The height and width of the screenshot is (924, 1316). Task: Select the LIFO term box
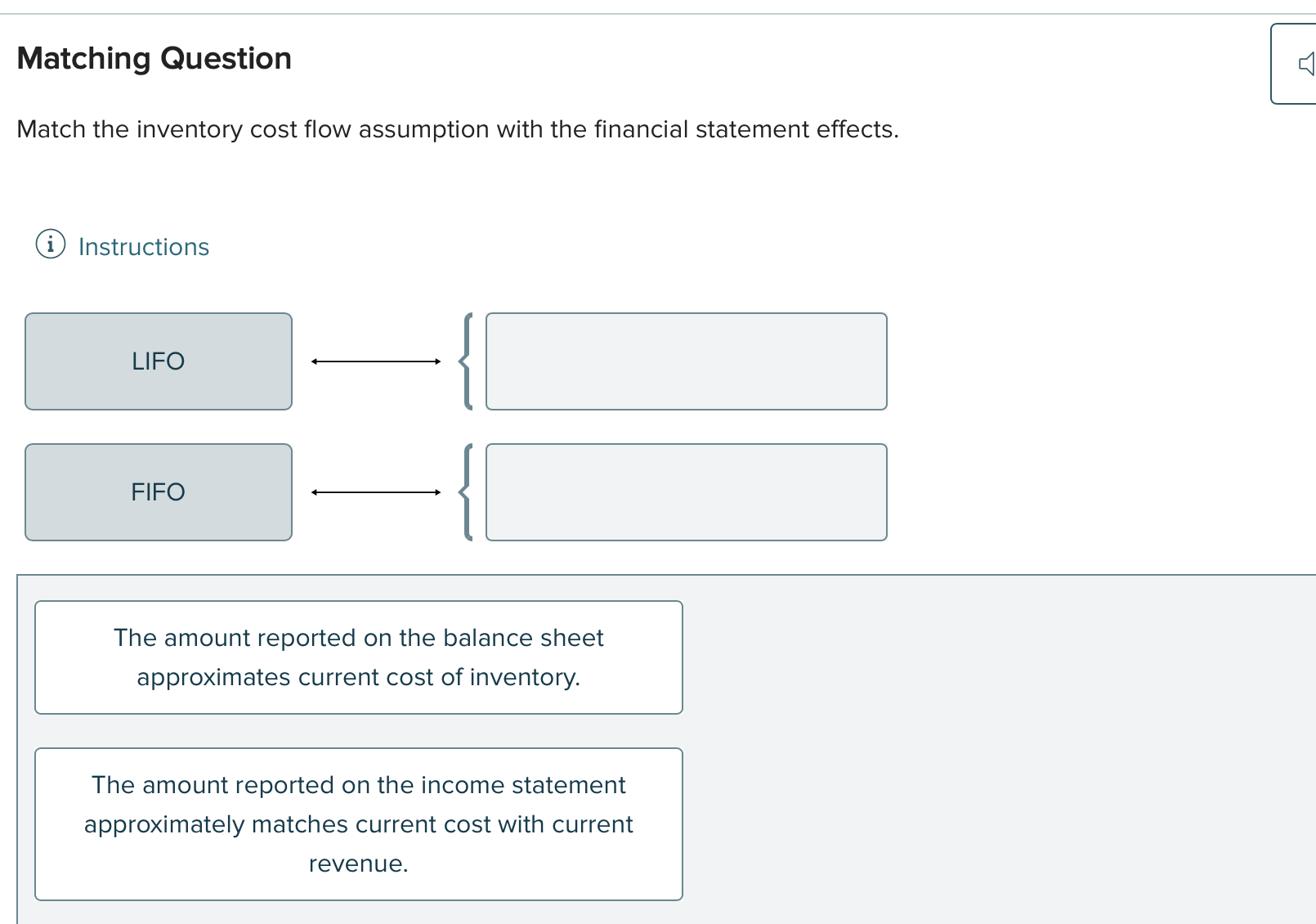[x=158, y=361]
